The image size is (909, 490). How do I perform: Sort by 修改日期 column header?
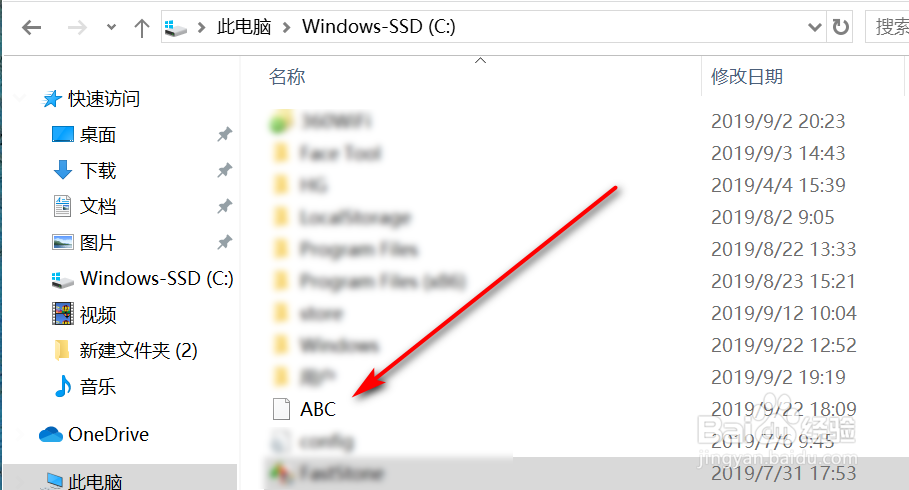point(747,77)
